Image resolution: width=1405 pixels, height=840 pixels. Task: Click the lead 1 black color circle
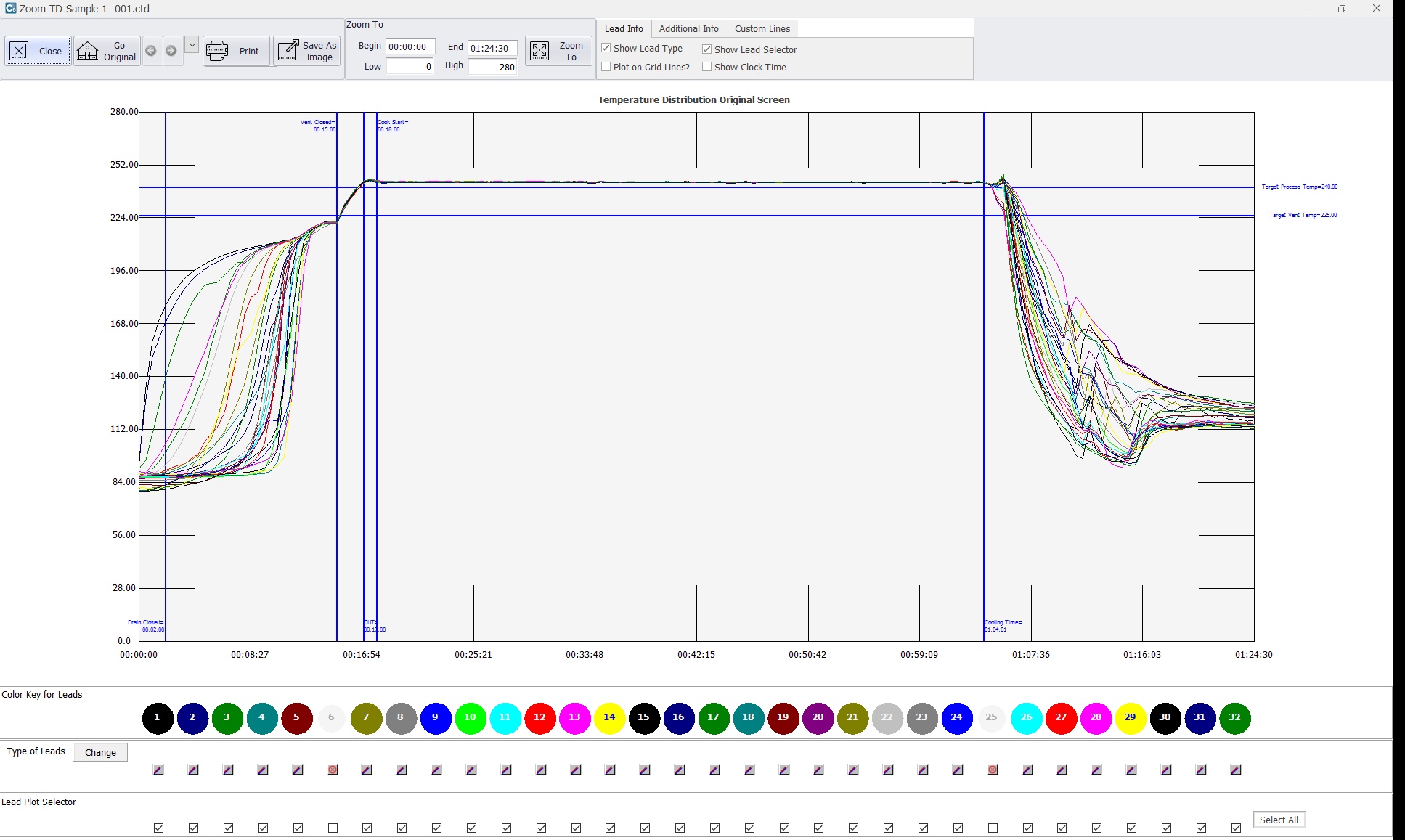point(158,717)
